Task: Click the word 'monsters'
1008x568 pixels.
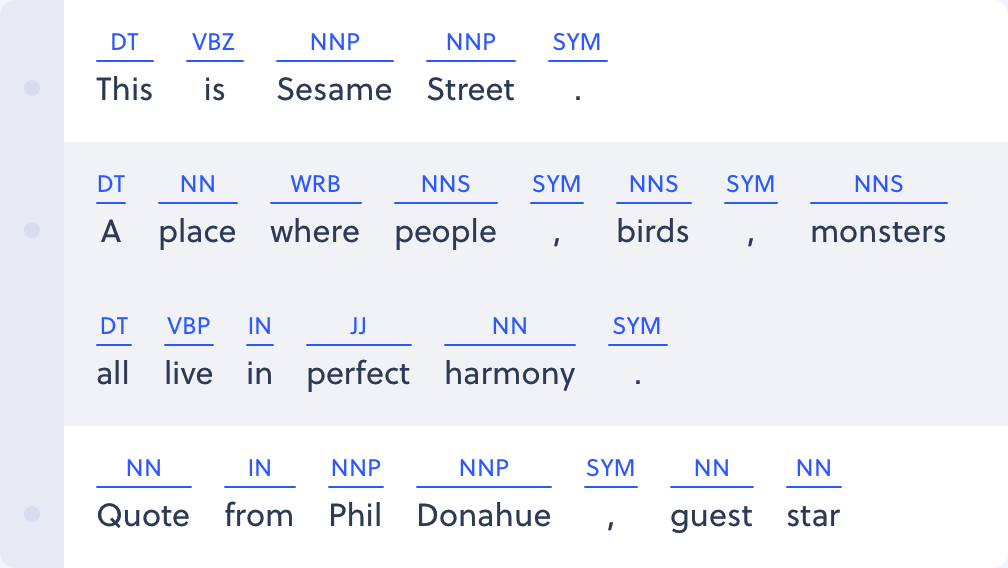Action: (x=878, y=232)
